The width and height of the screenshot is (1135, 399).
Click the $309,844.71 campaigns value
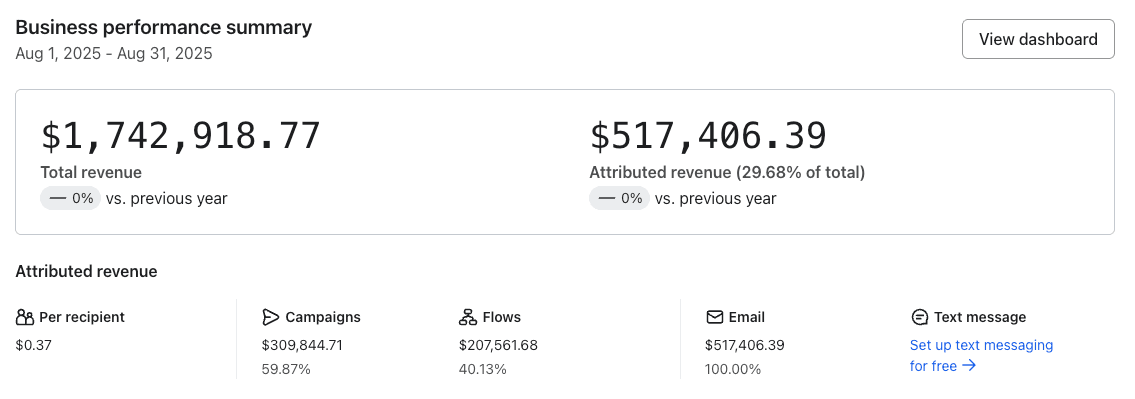(302, 345)
